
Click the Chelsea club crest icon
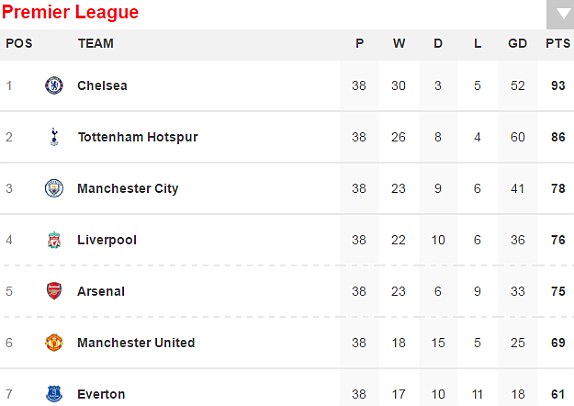tap(54, 85)
